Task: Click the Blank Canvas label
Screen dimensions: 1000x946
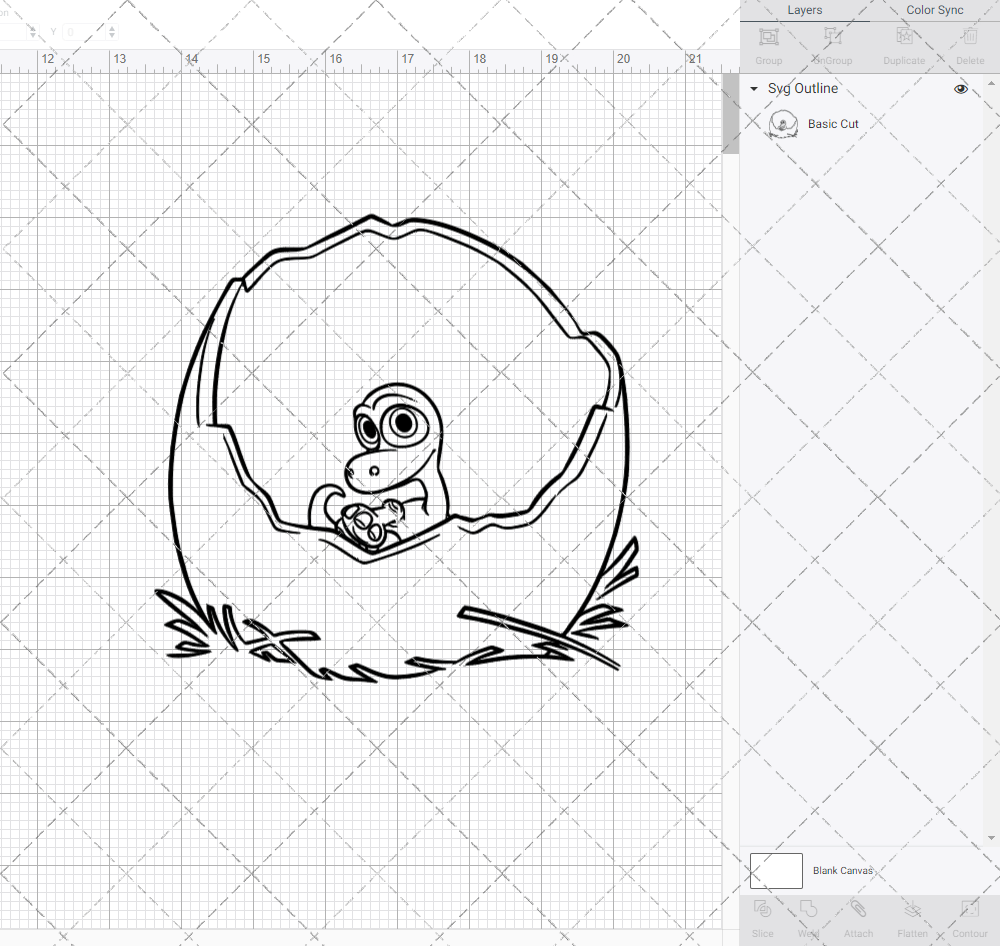Action: (843, 870)
